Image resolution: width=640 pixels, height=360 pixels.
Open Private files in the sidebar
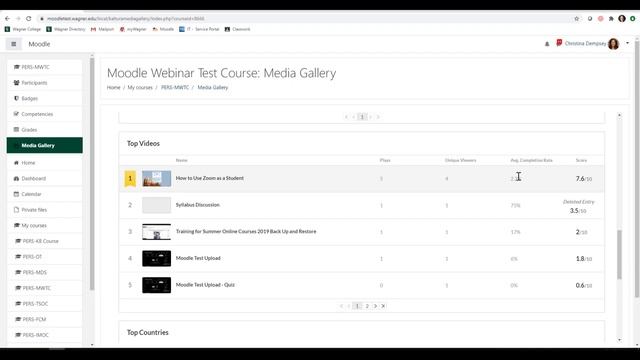click(44, 210)
